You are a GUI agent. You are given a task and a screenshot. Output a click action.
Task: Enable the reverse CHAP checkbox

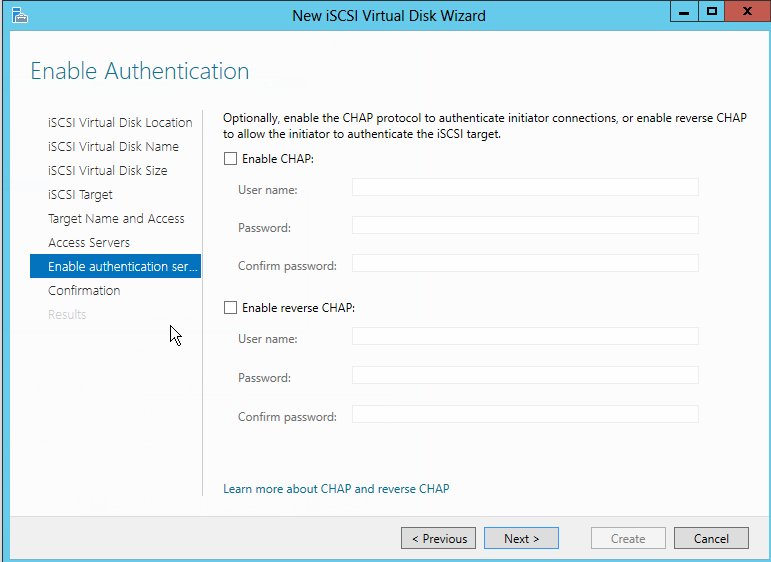(231, 308)
